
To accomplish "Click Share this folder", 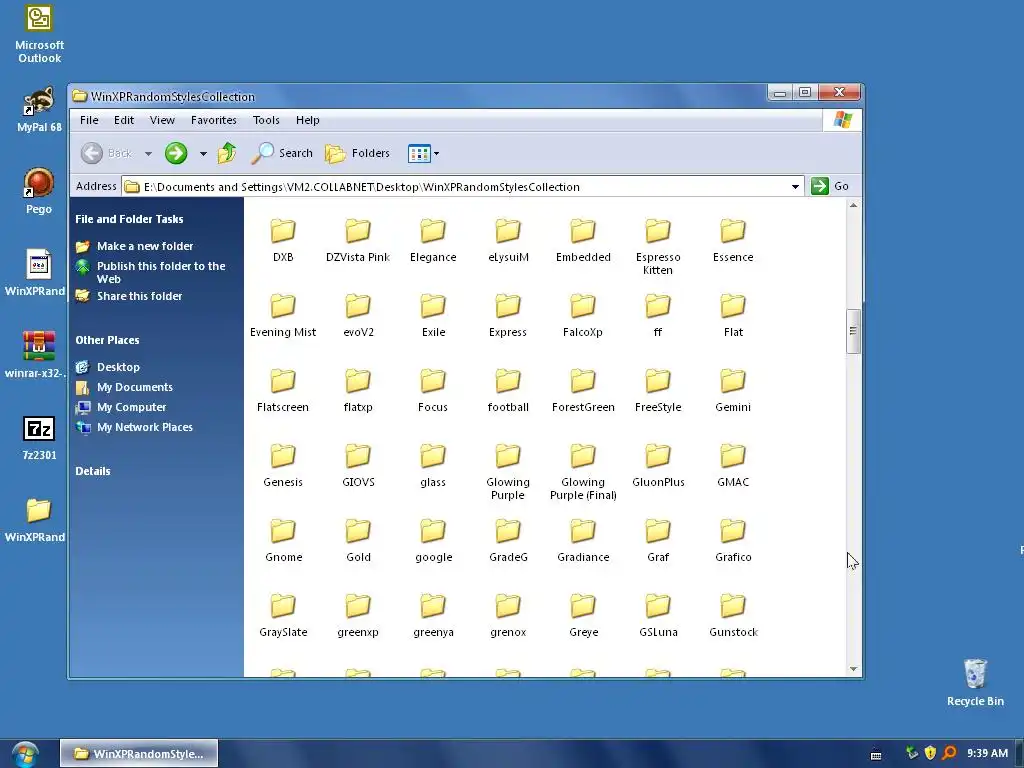I will 139,296.
